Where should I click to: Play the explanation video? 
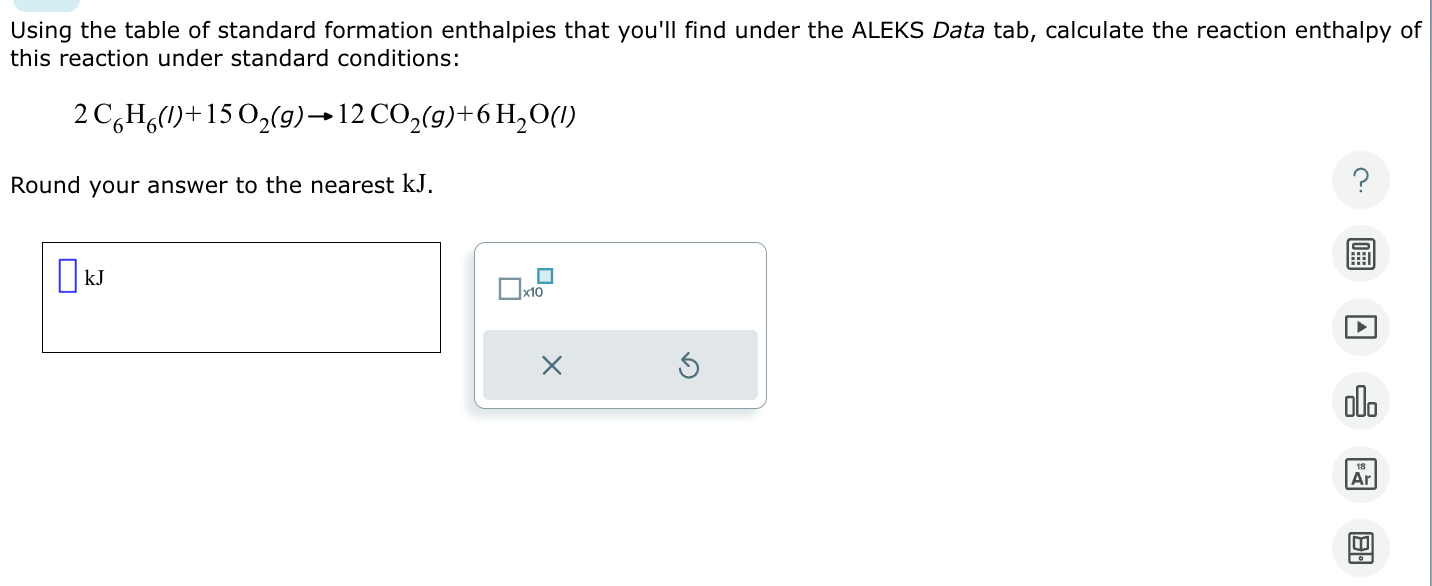pyautogui.click(x=1360, y=327)
